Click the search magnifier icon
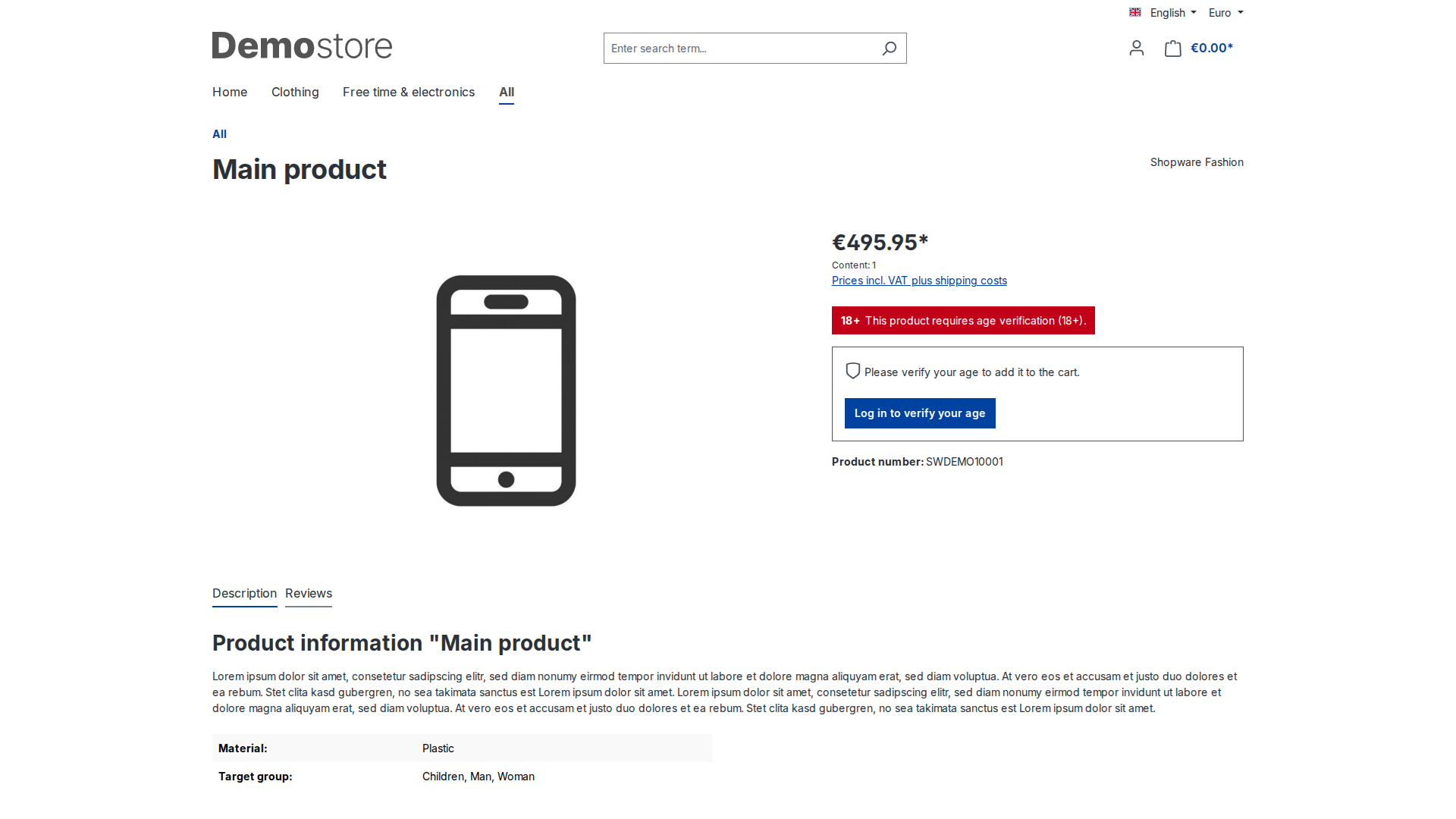1456x819 pixels. coord(890,49)
